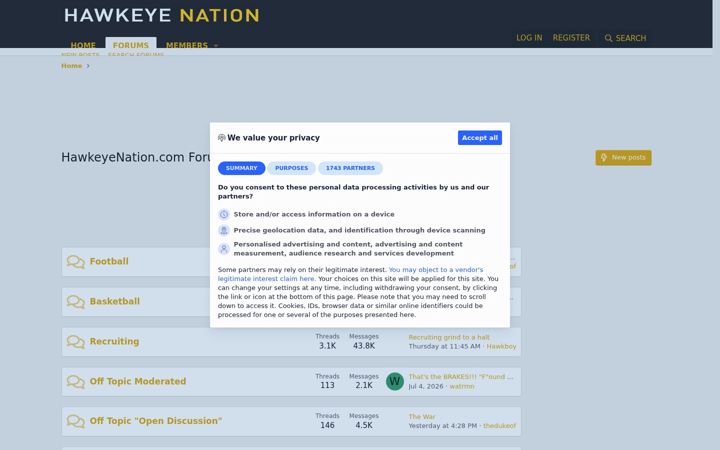Click the Accept all button
The height and width of the screenshot is (450, 720).
[x=480, y=138]
